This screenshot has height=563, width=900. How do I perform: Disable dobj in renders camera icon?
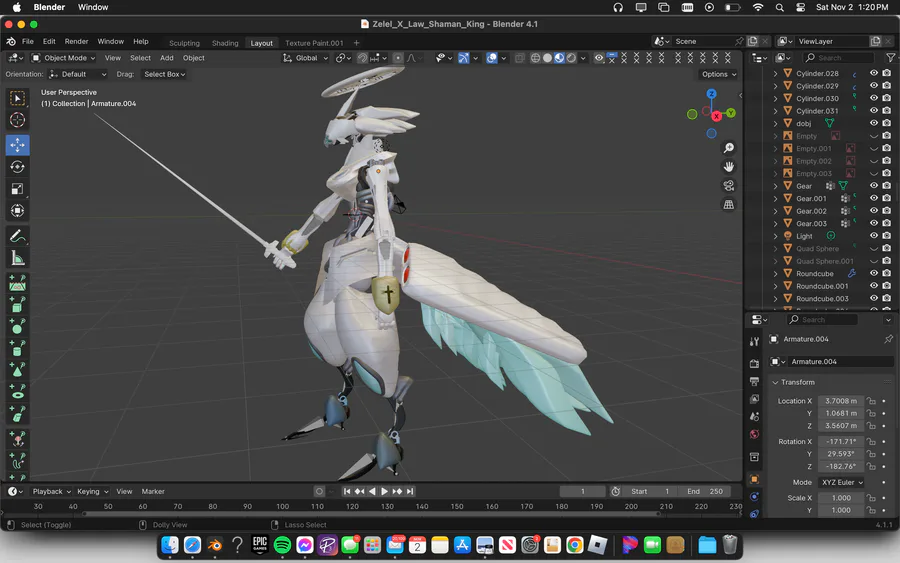click(x=887, y=123)
